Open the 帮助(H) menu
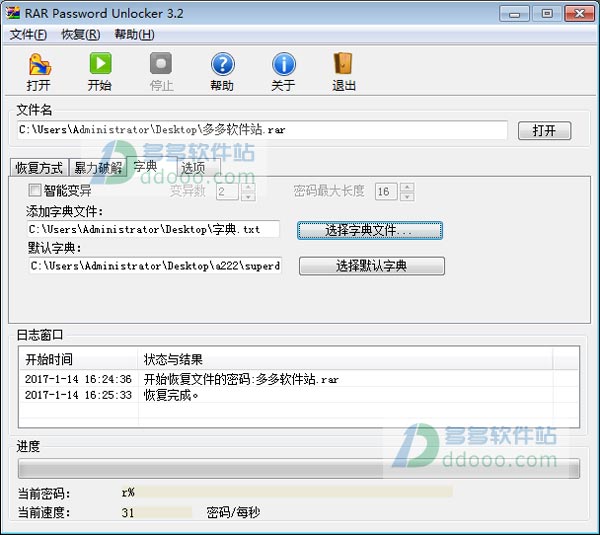 [134, 34]
